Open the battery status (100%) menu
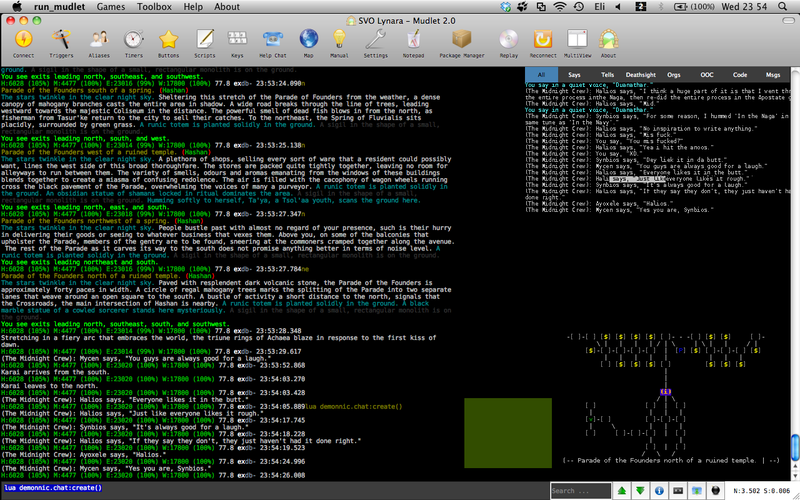The height and width of the screenshot is (500, 800). click(x=694, y=7)
